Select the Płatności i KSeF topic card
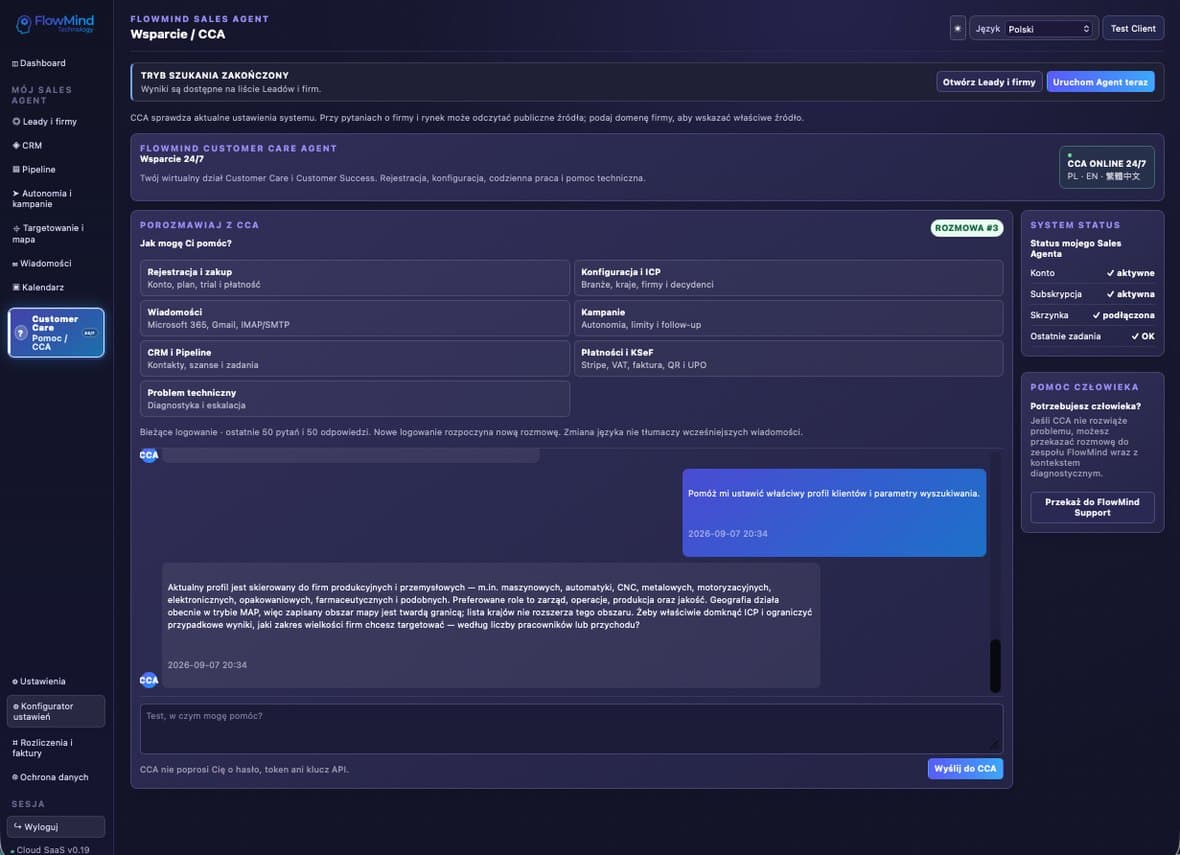 tap(788, 359)
